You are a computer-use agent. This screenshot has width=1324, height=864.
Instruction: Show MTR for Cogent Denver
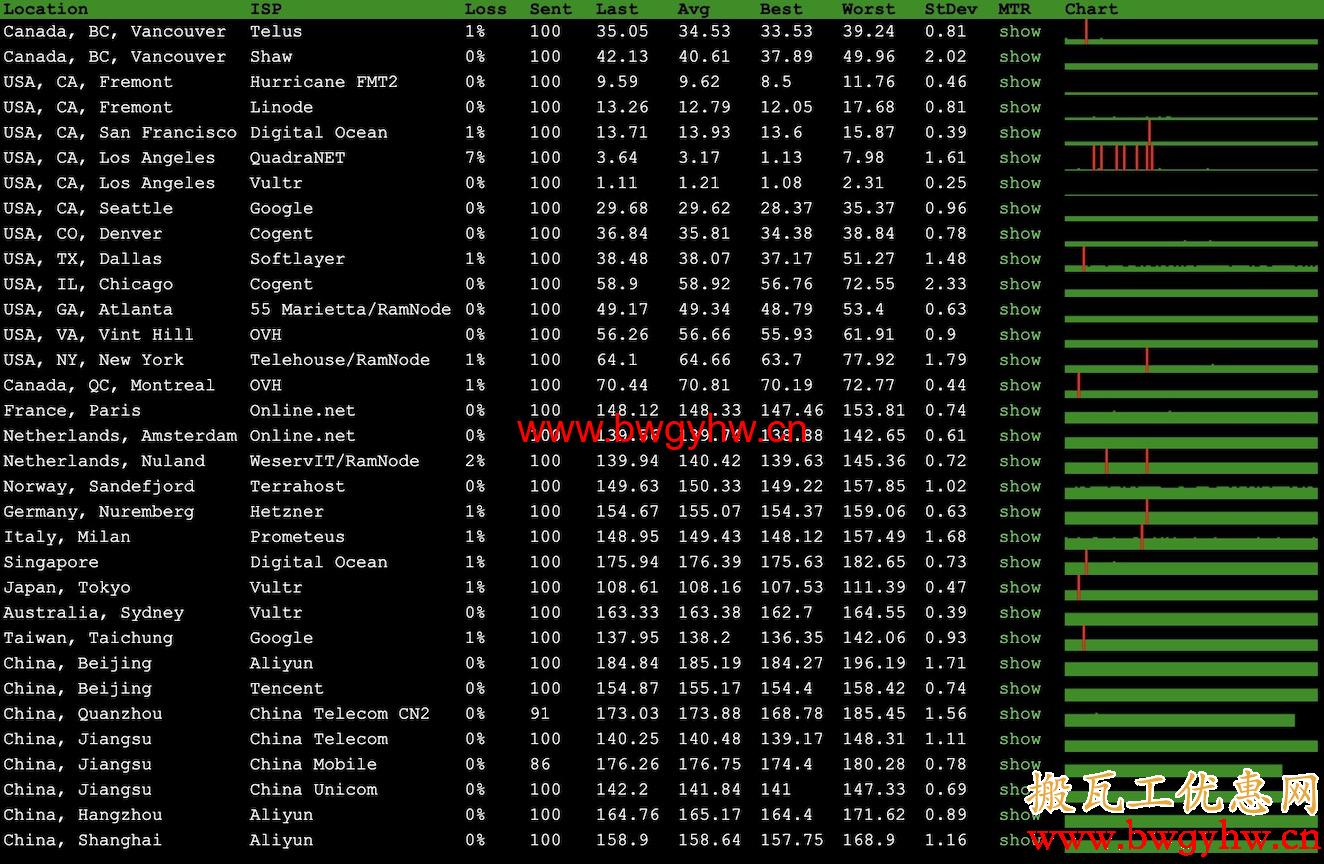pos(1020,233)
